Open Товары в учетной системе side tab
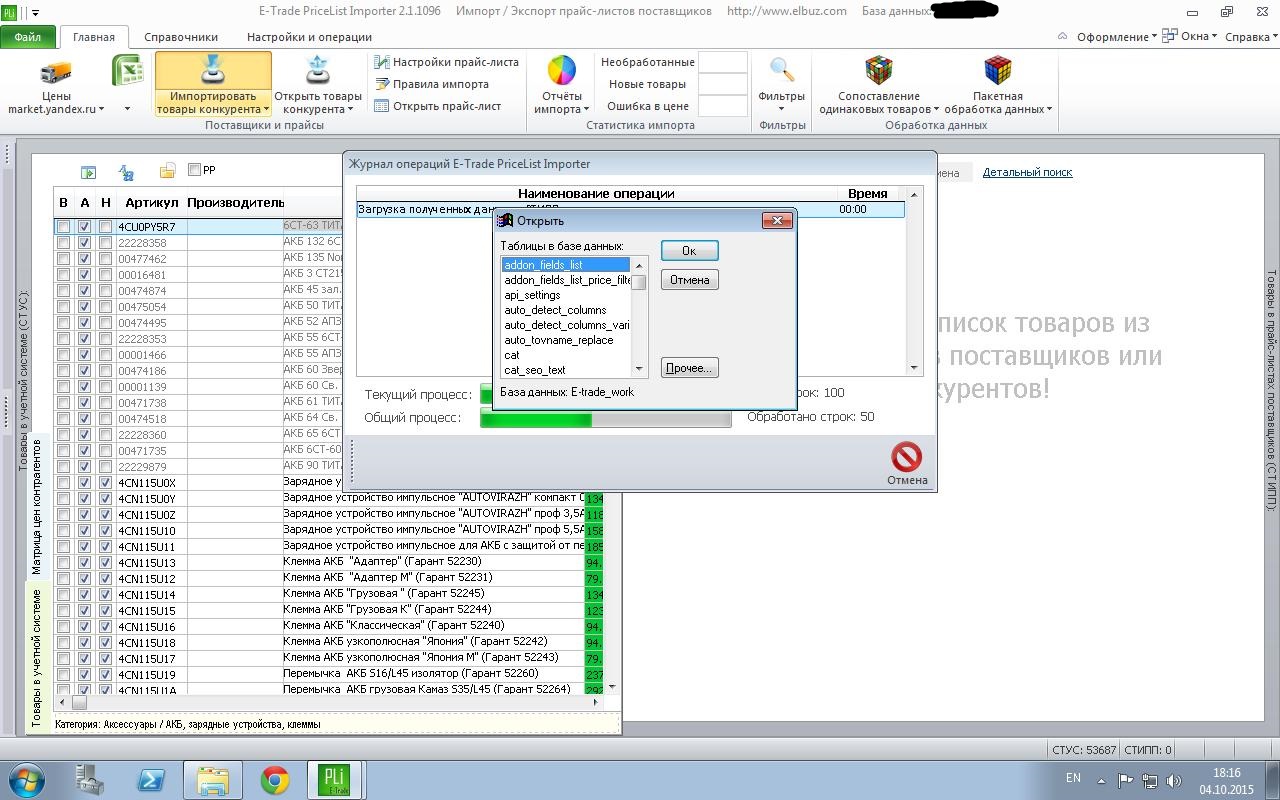The height and width of the screenshot is (800, 1280). [37, 657]
